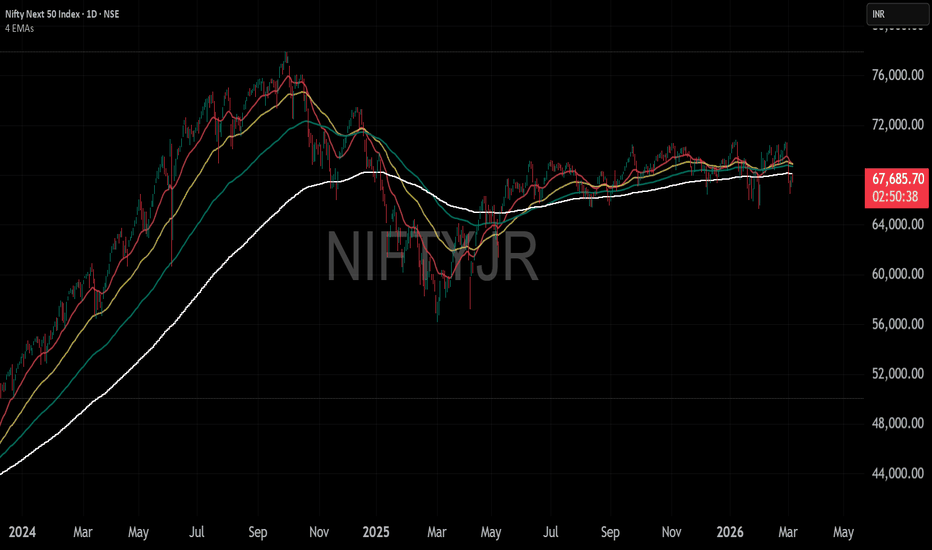Click the 56,000.00 price axis label
The height and width of the screenshot is (550, 932).
click(x=898, y=324)
